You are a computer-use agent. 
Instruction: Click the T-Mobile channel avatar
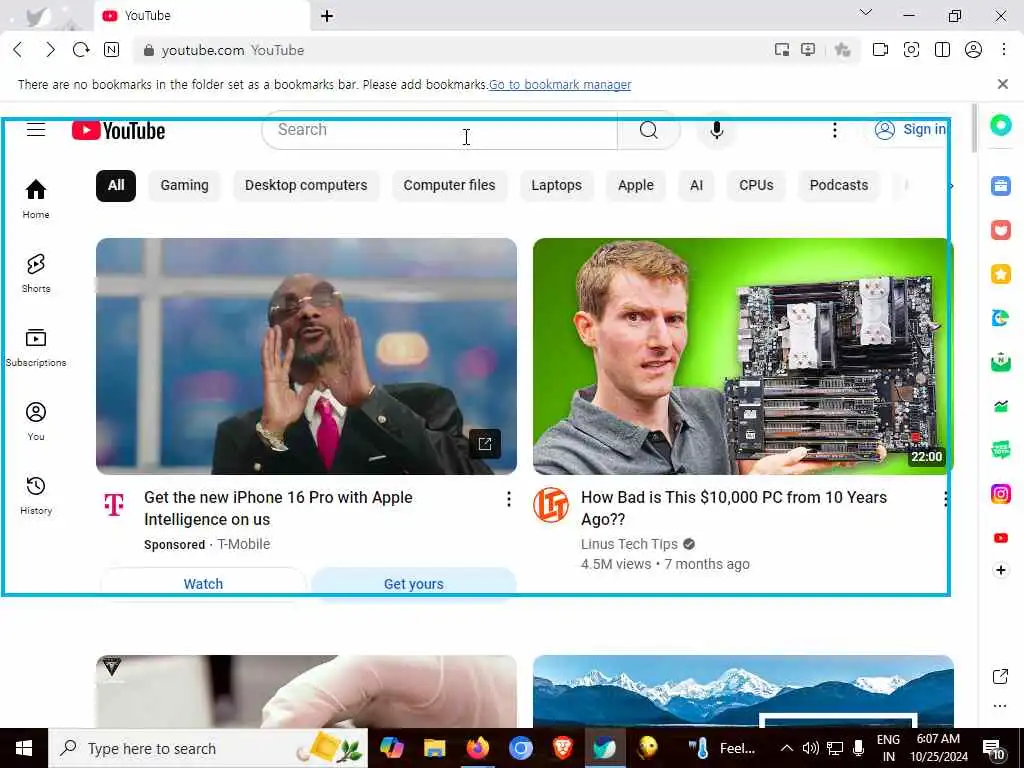(x=114, y=505)
